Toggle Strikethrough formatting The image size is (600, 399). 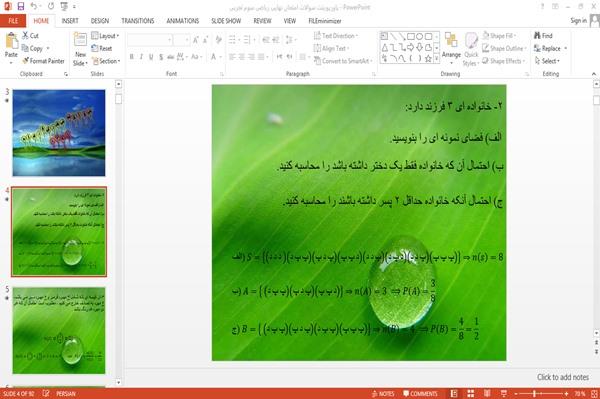pyautogui.click(x=171, y=57)
